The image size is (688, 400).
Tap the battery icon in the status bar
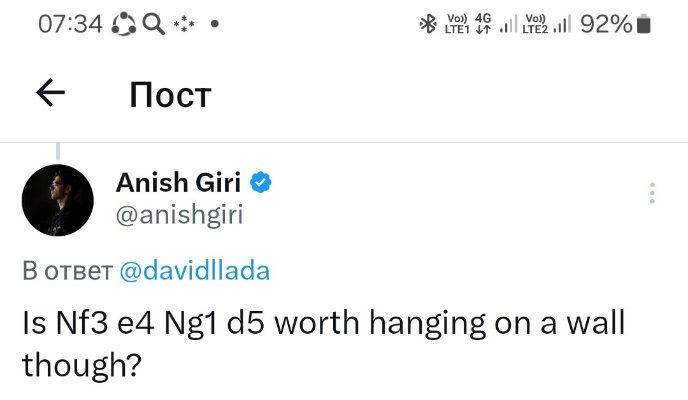point(645,24)
